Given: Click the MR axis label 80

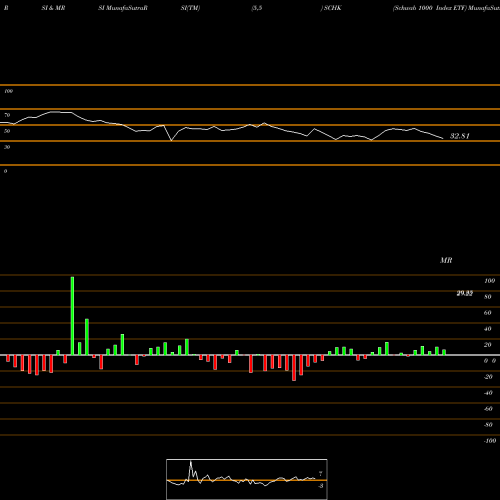Looking at the screenshot, I should (x=488, y=297).
